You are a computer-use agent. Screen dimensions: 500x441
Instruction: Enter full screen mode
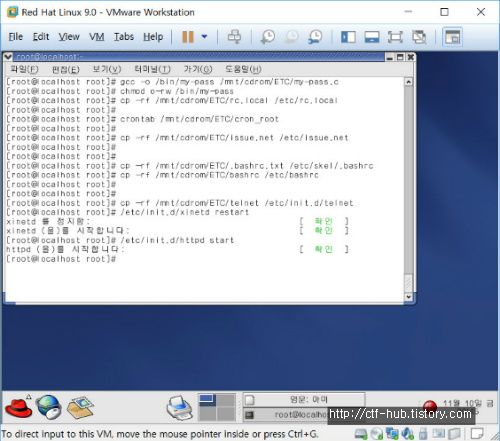click(395, 37)
